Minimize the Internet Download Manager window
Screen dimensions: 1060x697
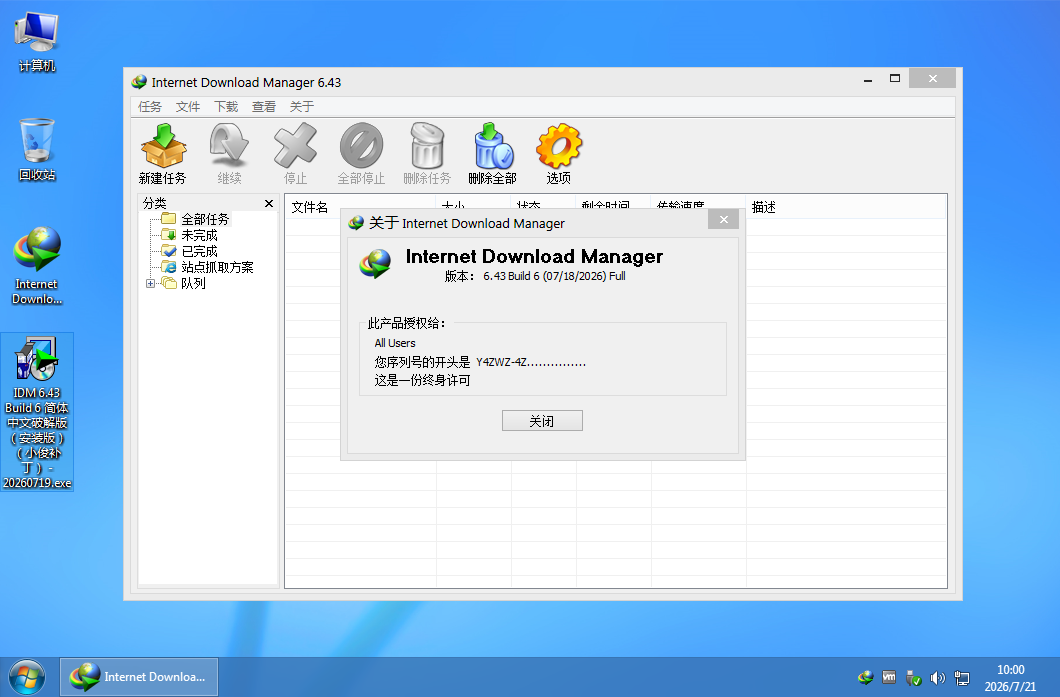(x=867, y=79)
